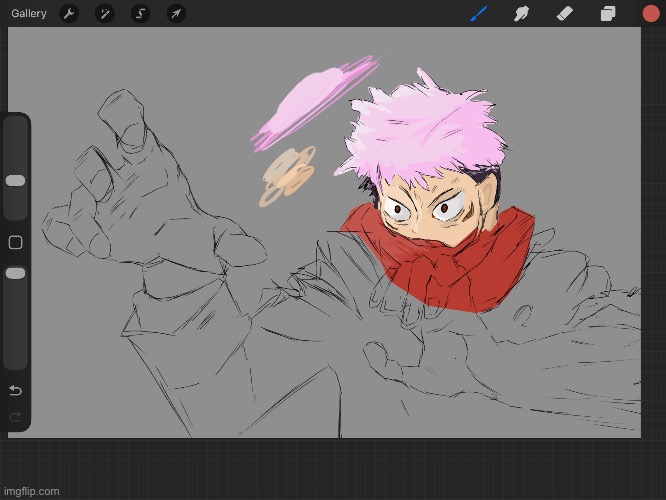Select the Brush tool
Screen dimensions: 666x500
479,14
